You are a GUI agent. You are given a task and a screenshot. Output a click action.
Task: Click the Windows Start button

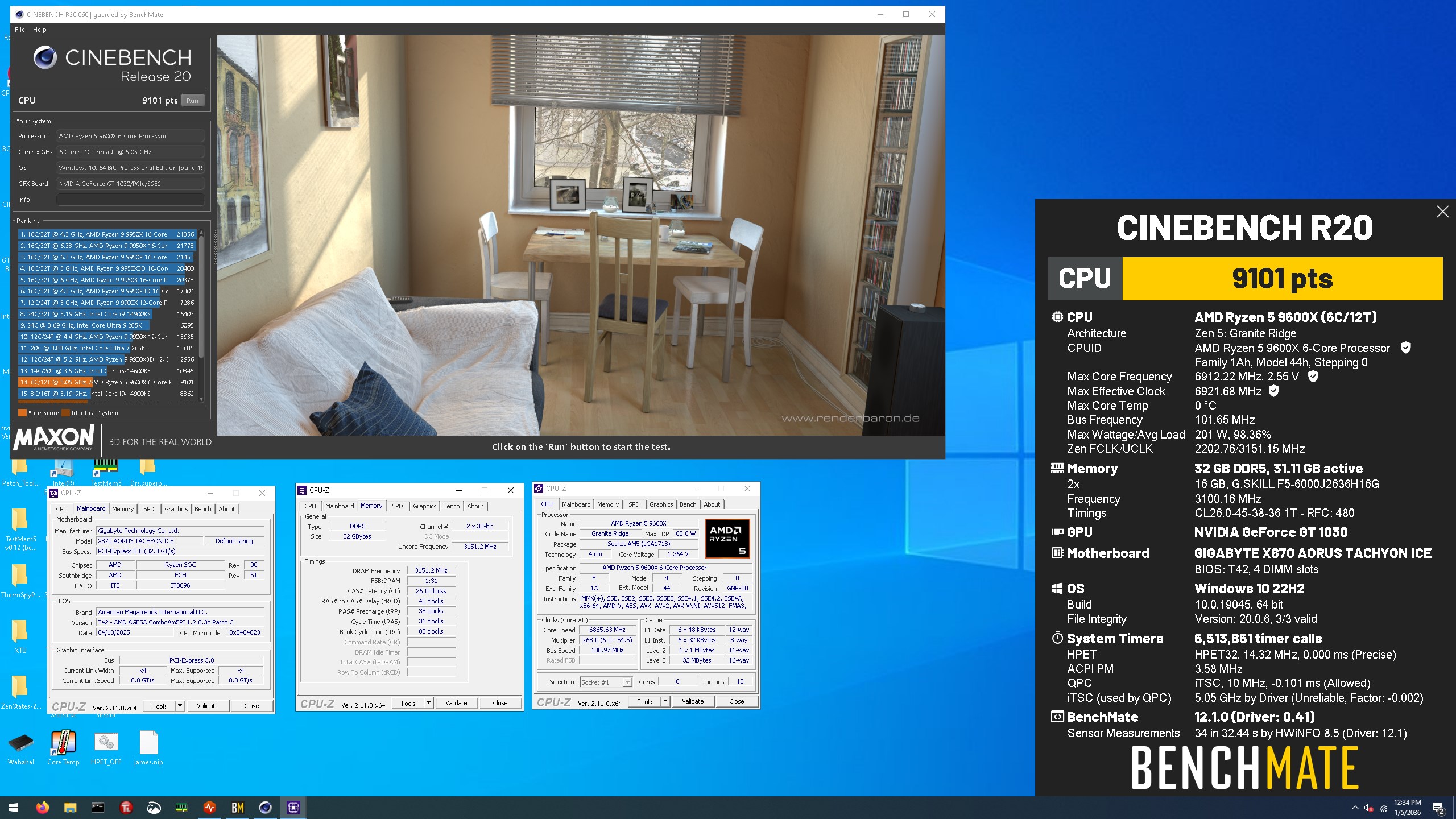(x=14, y=807)
